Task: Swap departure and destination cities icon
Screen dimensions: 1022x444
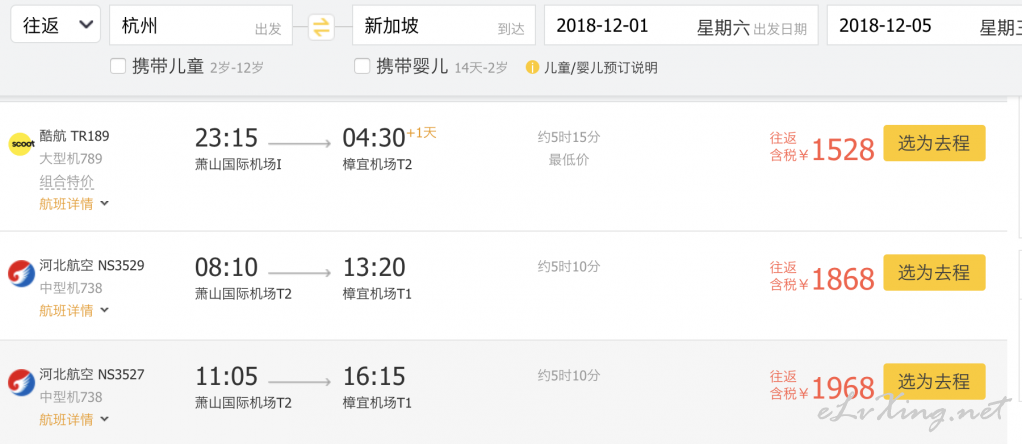Action: coord(321,27)
